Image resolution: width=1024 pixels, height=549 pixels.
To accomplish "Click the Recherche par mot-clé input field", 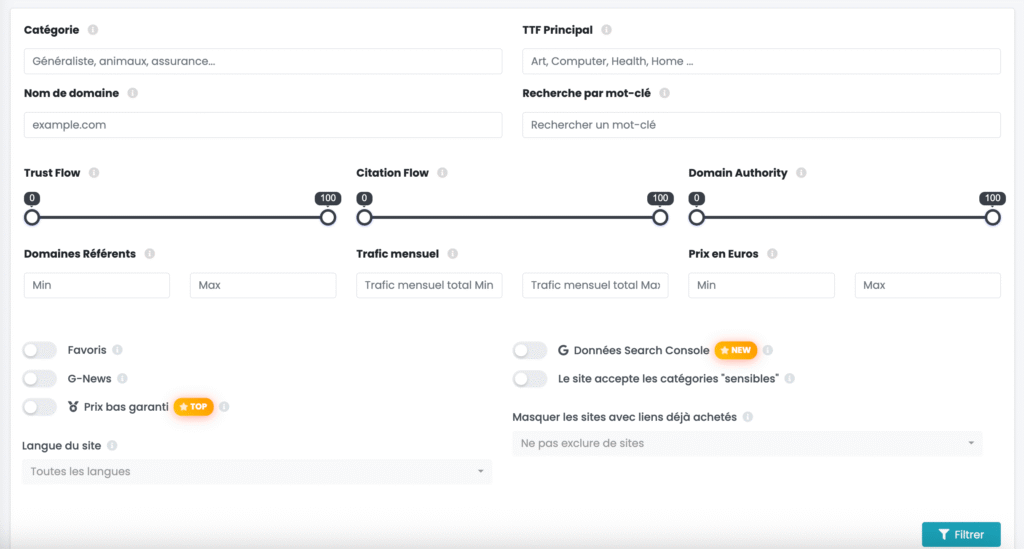I will click(x=761, y=125).
